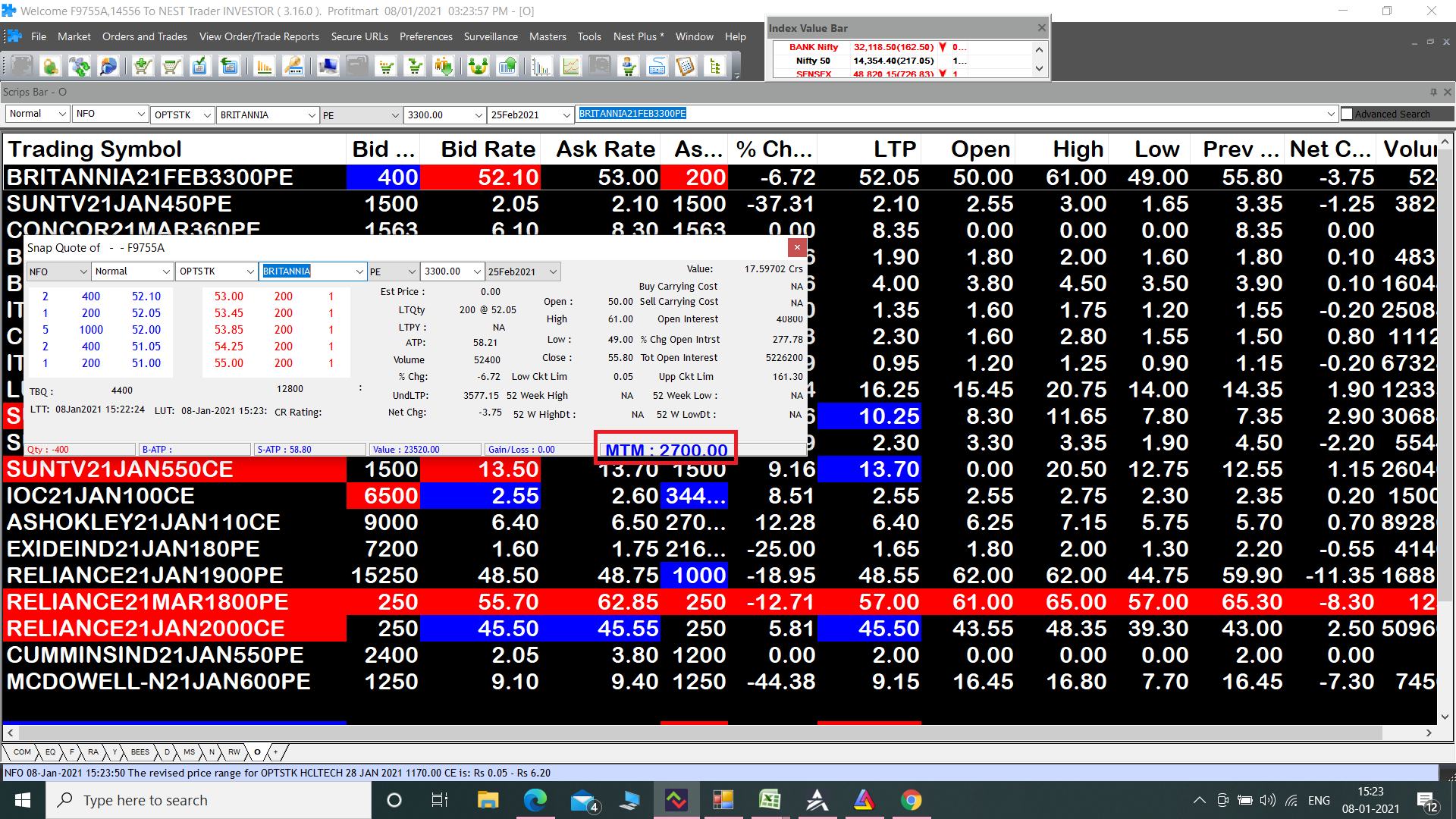Click the Windows Start button
This screenshot has width=1456, height=819.
pyautogui.click(x=22, y=800)
